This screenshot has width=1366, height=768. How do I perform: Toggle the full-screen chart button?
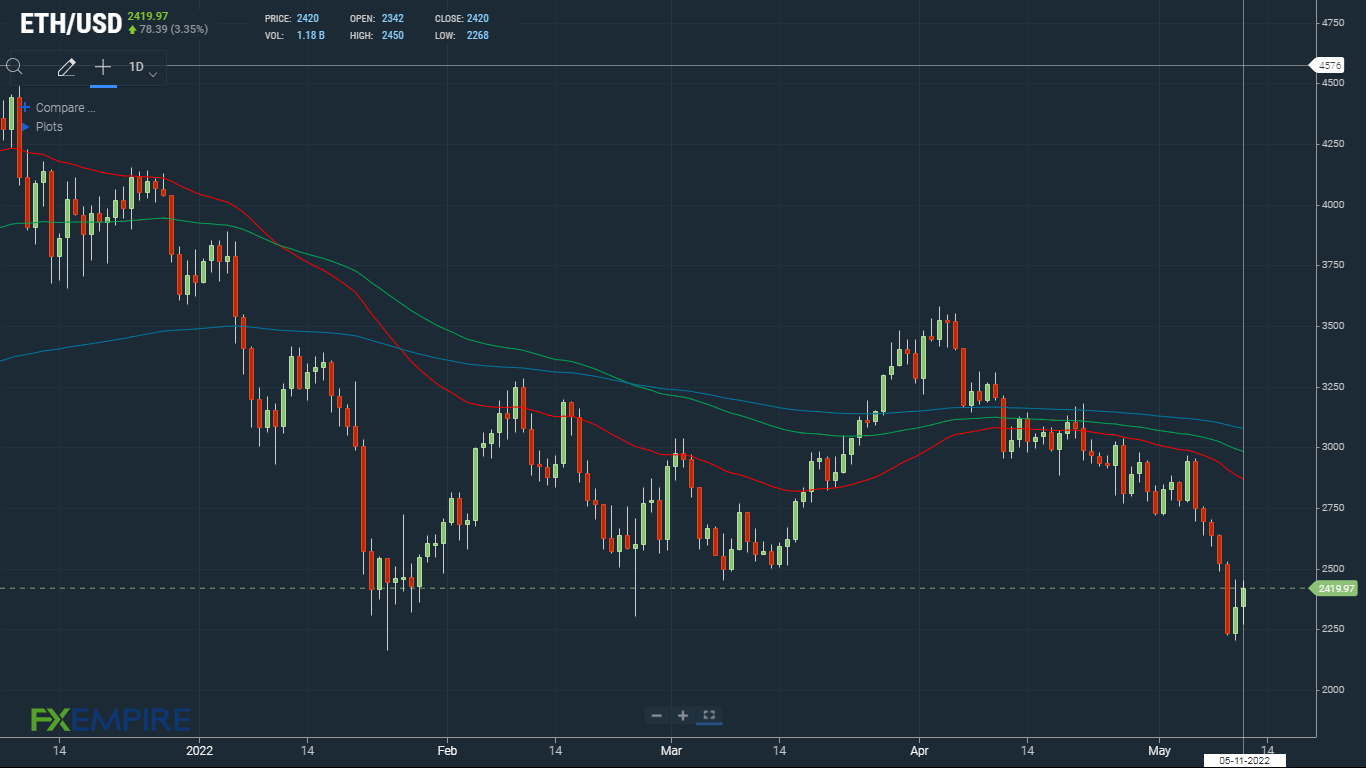click(709, 715)
